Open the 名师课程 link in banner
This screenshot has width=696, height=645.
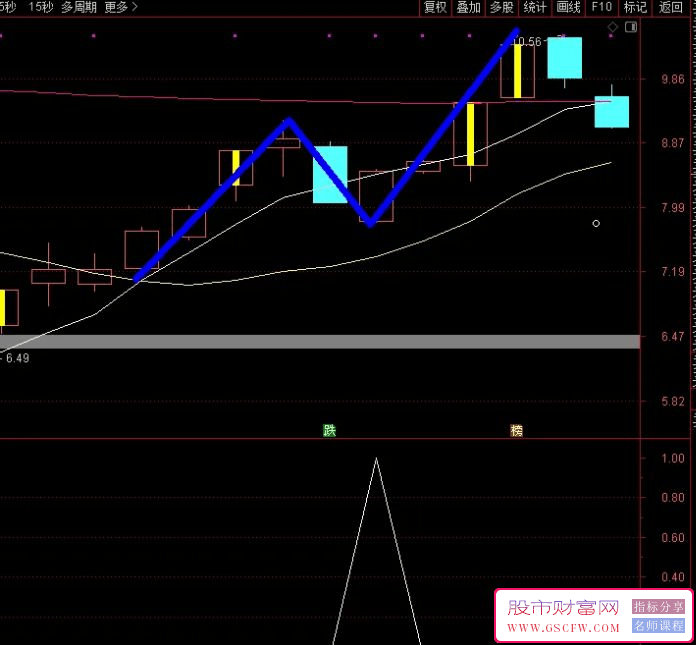click(x=659, y=625)
